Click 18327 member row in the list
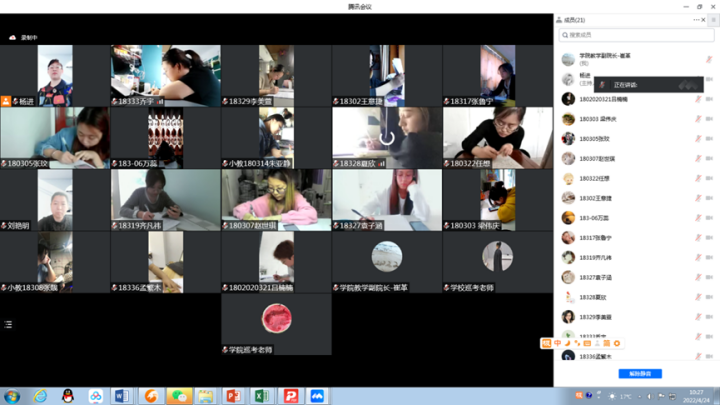 tap(636, 277)
